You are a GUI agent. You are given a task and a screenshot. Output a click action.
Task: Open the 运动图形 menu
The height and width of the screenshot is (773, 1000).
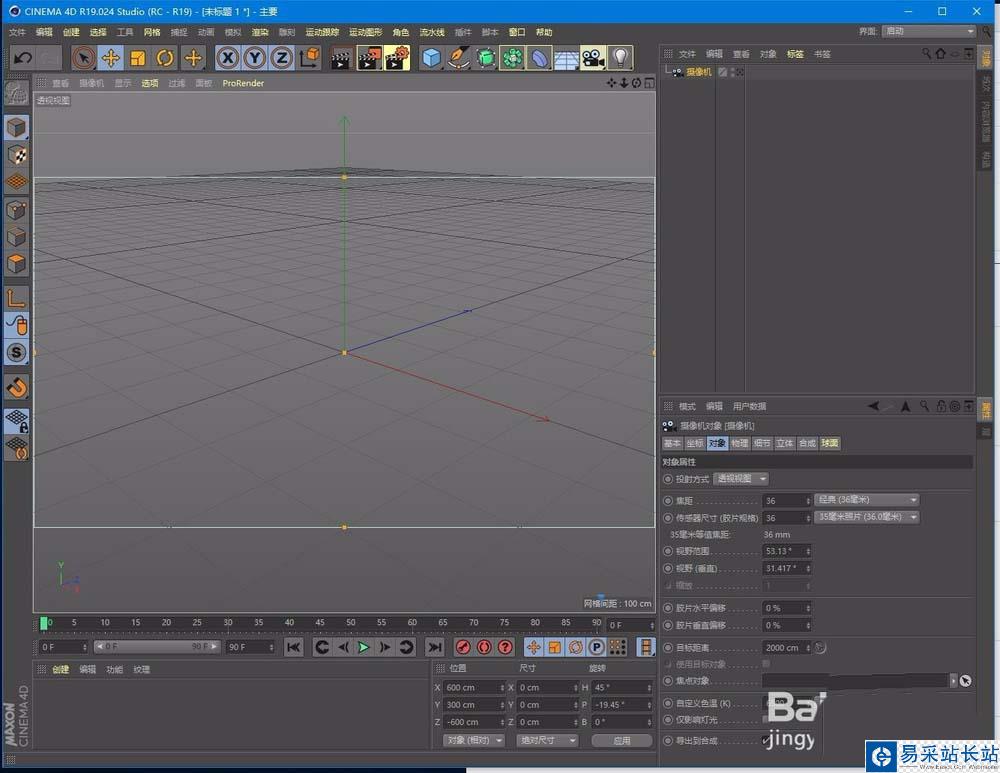click(x=365, y=32)
